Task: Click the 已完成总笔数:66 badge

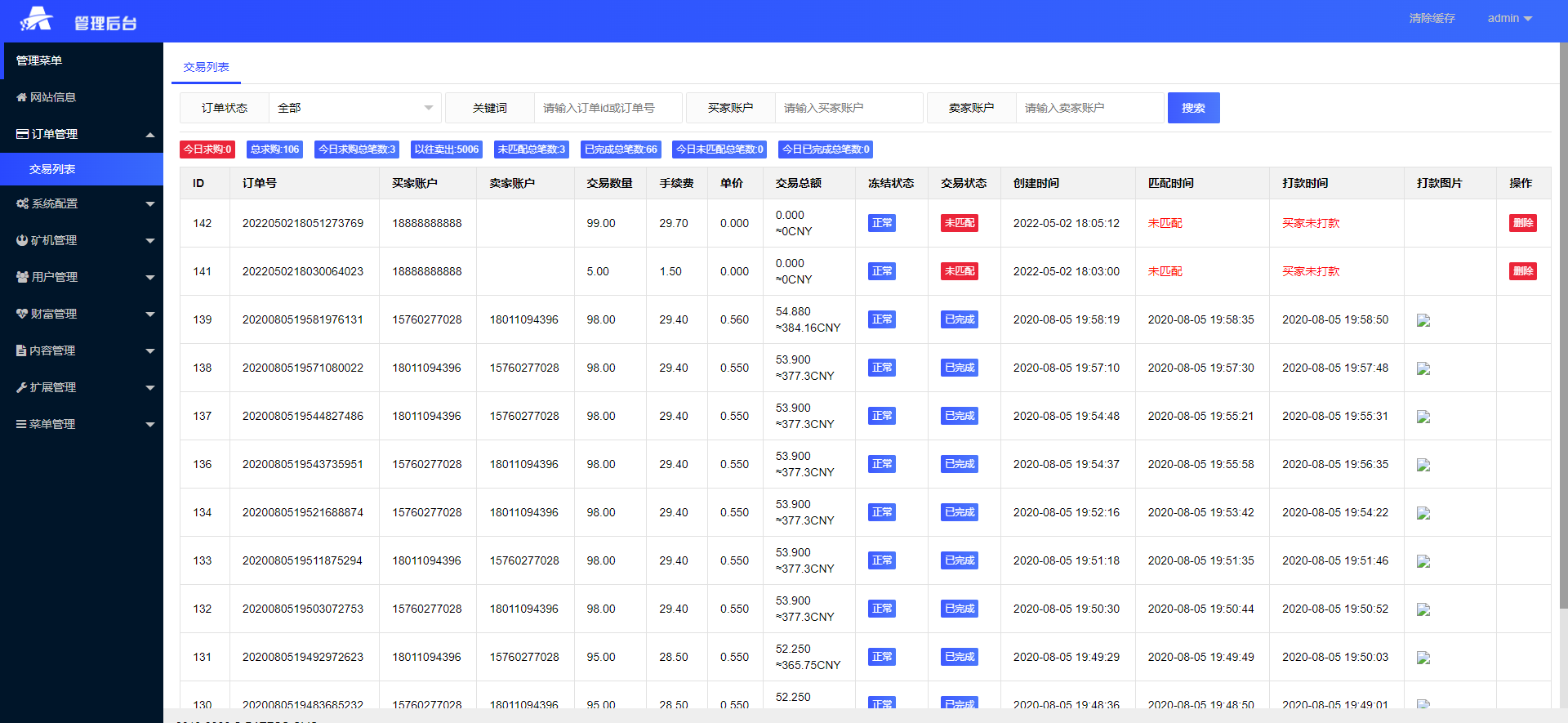Action: [621, 150]
